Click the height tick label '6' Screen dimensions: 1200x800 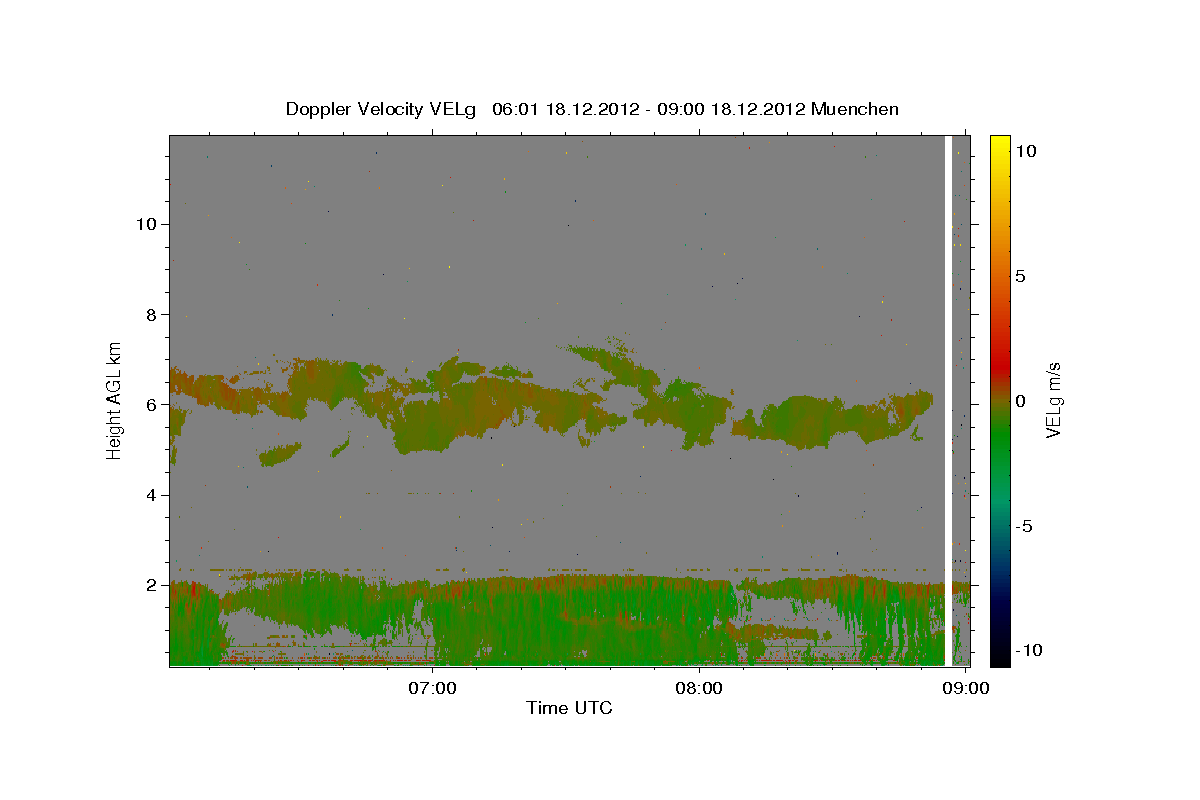(151, 405)
